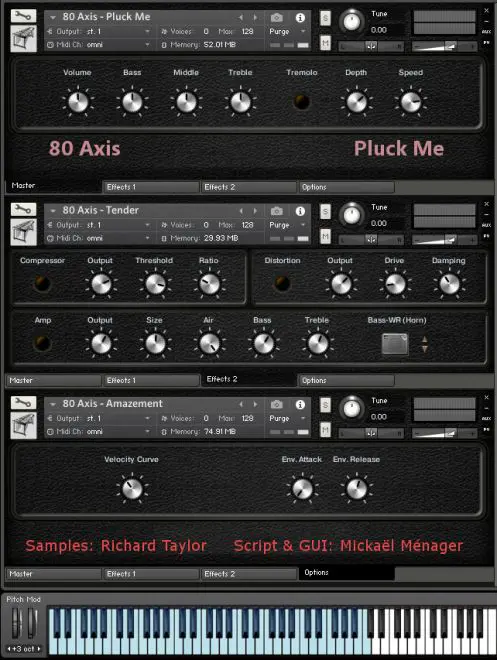The image size is (497, 660).
Task: Solo the Tender instrument
Action: pyautogui.click(x=325, y=212)
